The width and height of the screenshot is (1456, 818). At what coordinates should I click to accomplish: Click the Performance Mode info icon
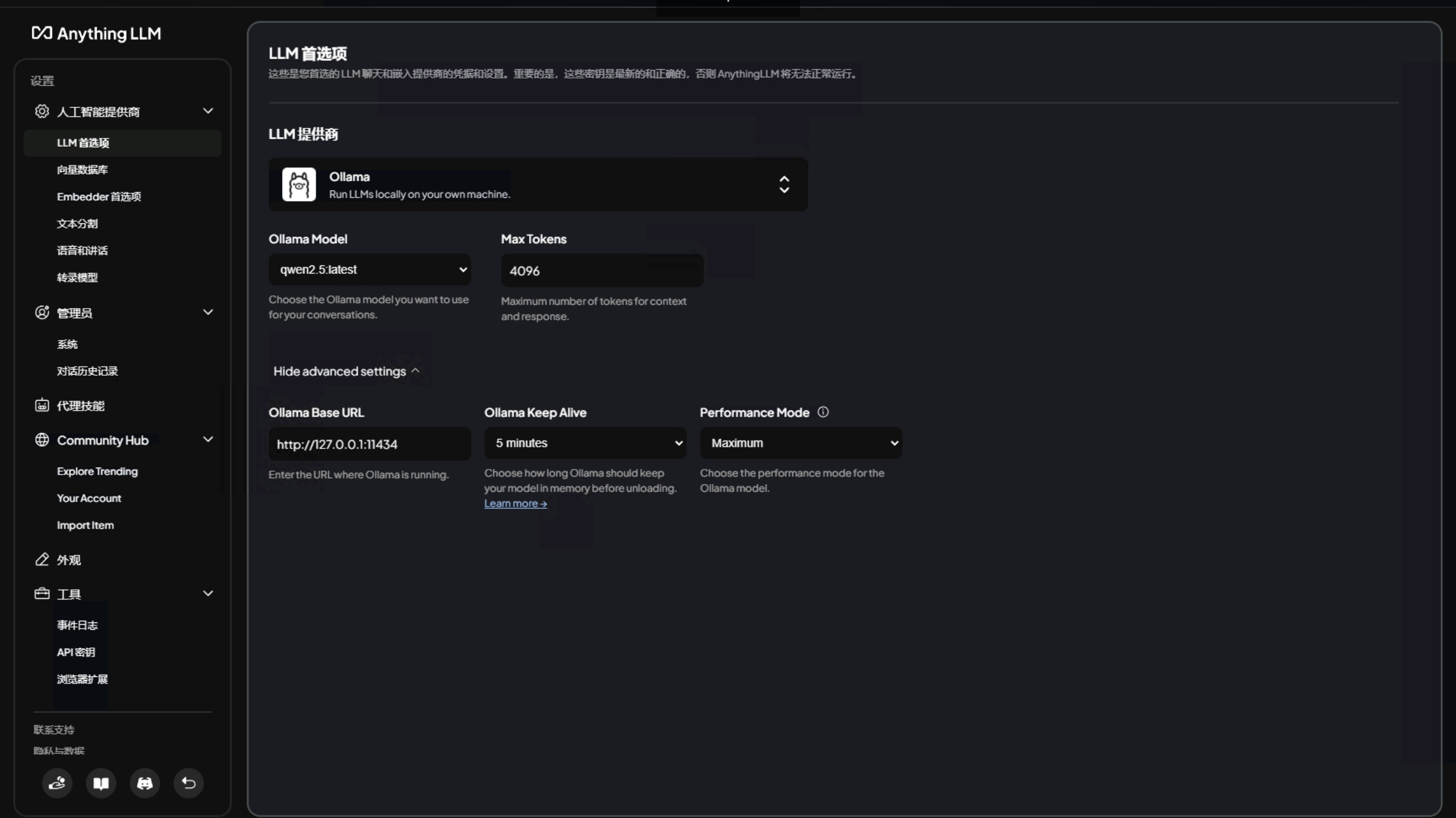tap(823, 412)
